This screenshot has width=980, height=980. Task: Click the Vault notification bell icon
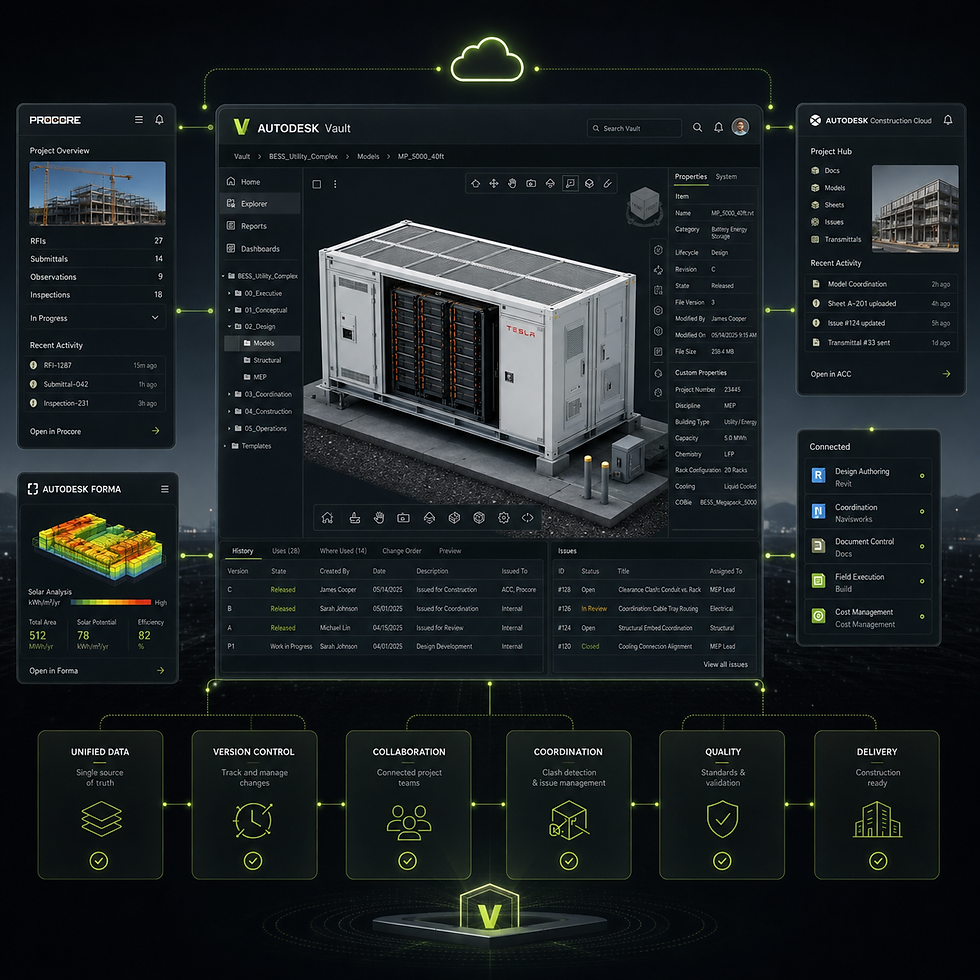719,128
